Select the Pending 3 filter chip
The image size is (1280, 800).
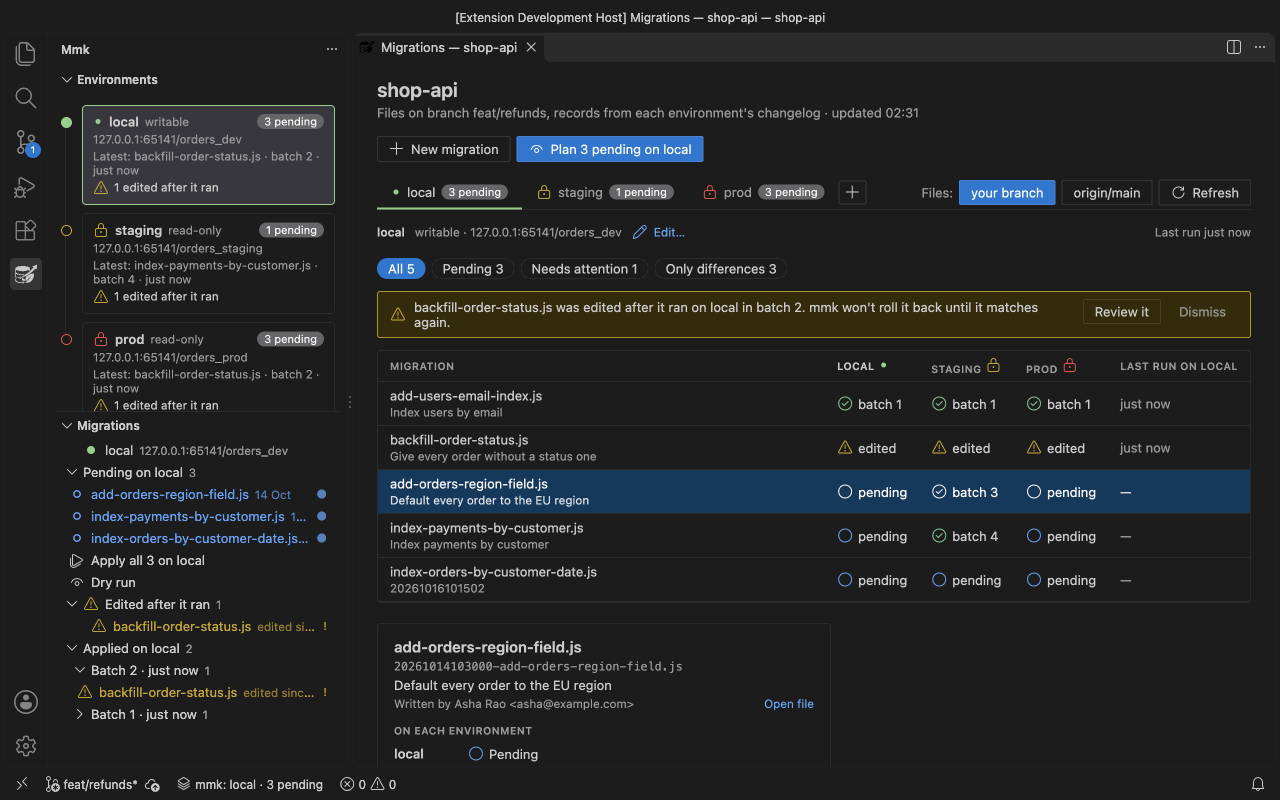[x=473, y=269]
